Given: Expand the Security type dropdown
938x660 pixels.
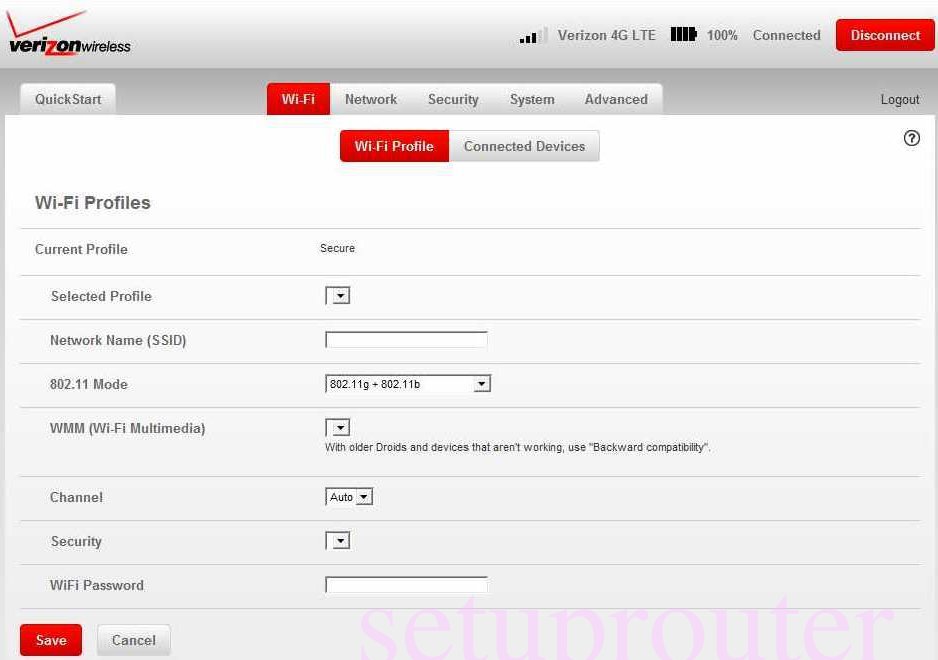Looking at the screenshot, I should click(x=338, y=540).
